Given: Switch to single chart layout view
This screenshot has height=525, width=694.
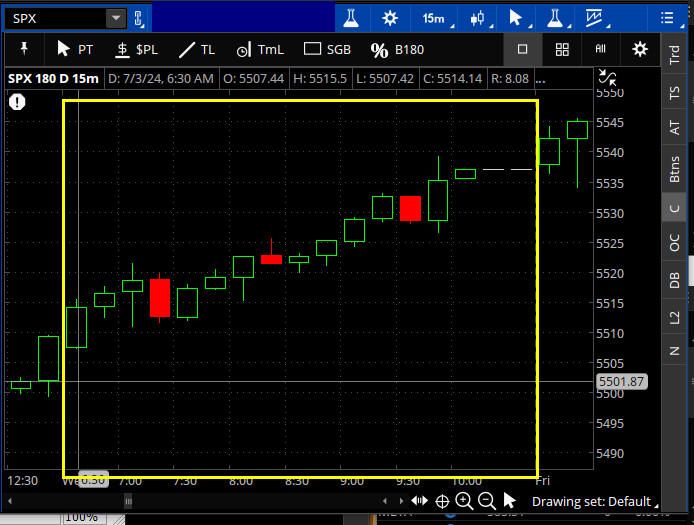Looking at the screenshot, I should click(522, 49).
